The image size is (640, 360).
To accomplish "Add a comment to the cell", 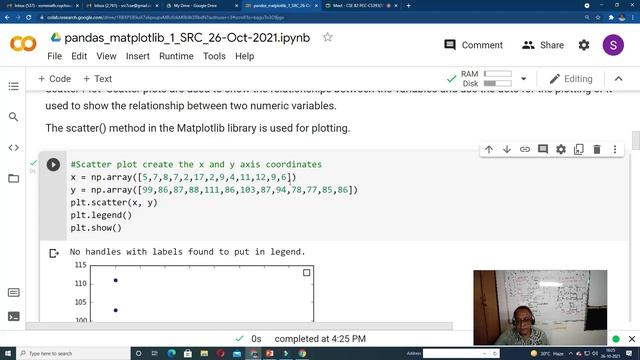I will pyautogui.click(x=543, y=149).
